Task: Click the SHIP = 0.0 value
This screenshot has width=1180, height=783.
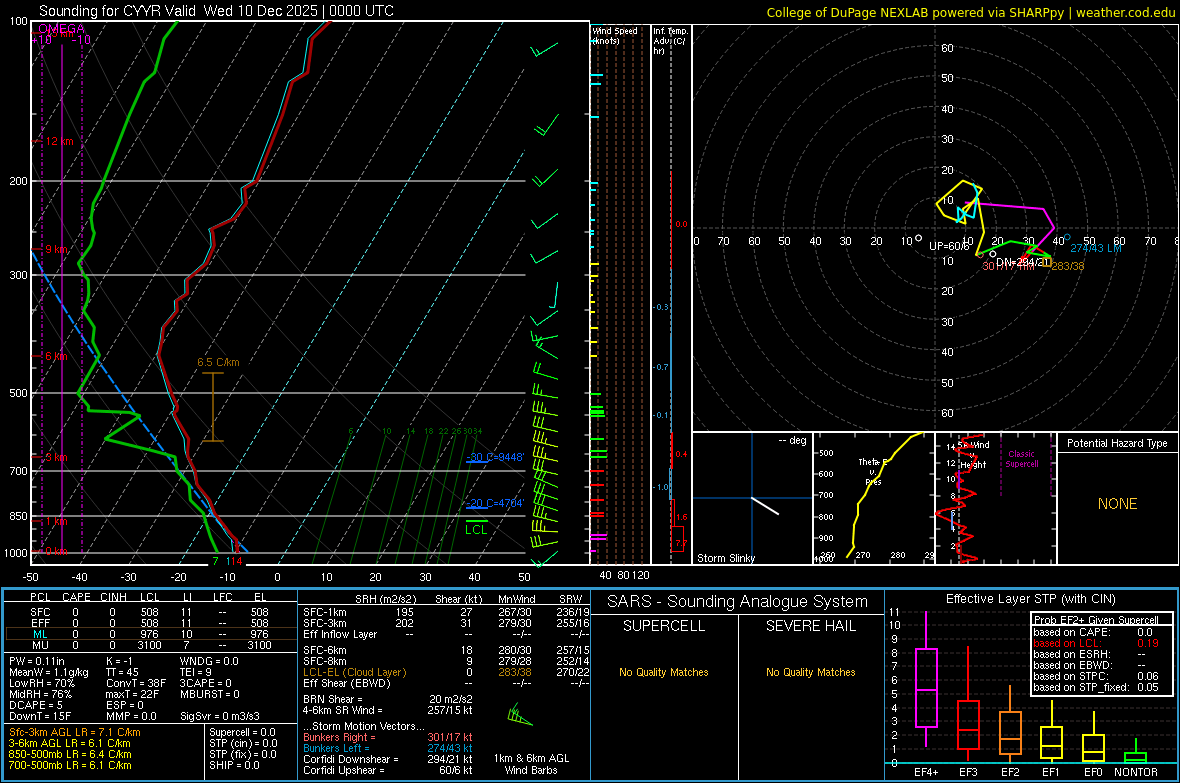Action: 234,766
